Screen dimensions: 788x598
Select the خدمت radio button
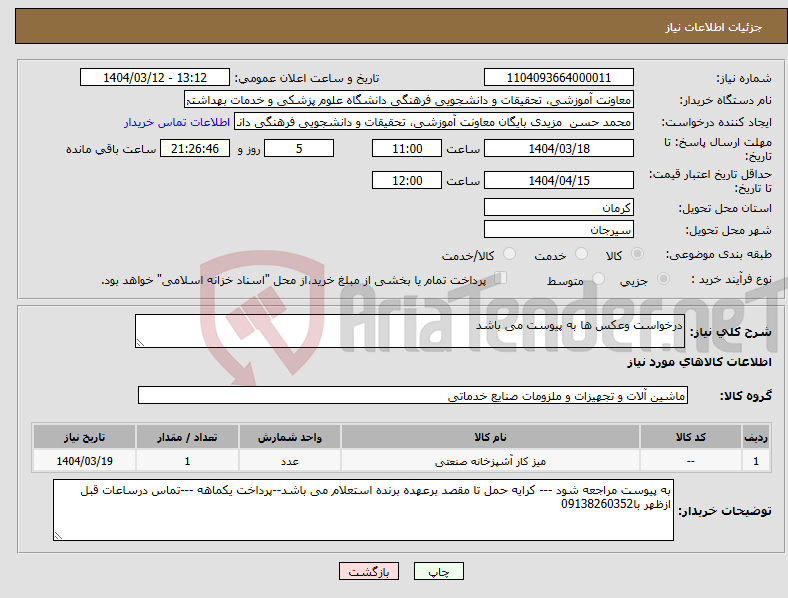coord(581,254)
